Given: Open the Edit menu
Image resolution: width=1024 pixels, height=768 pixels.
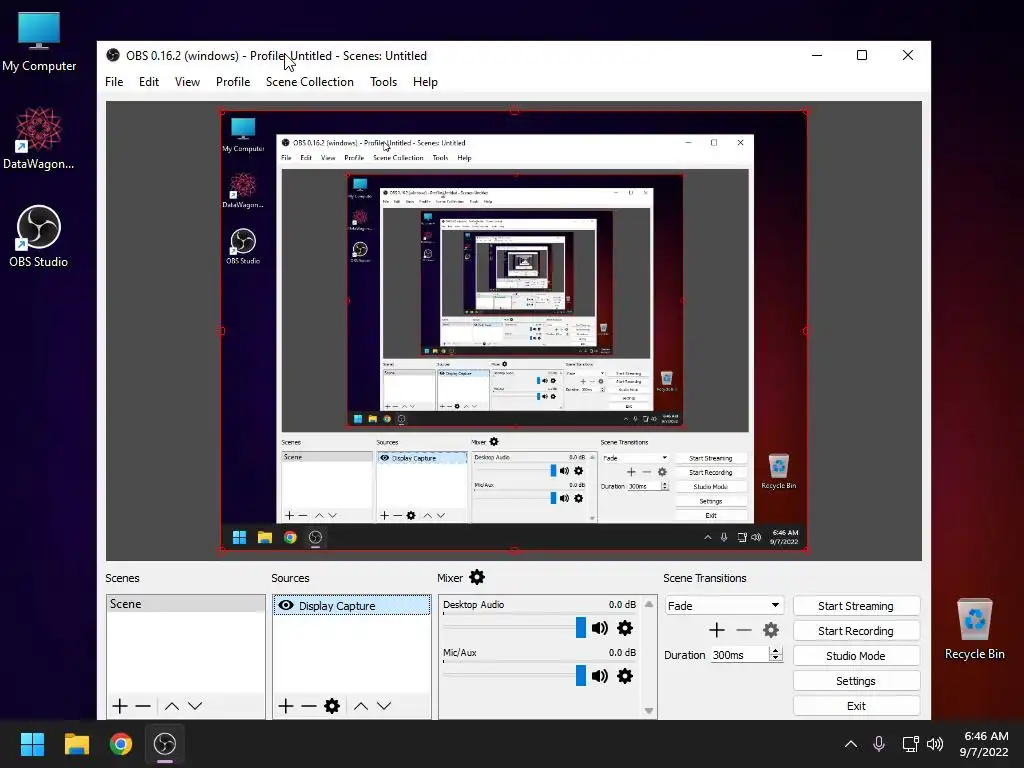Looking at the screenshot, I should 149,82.
